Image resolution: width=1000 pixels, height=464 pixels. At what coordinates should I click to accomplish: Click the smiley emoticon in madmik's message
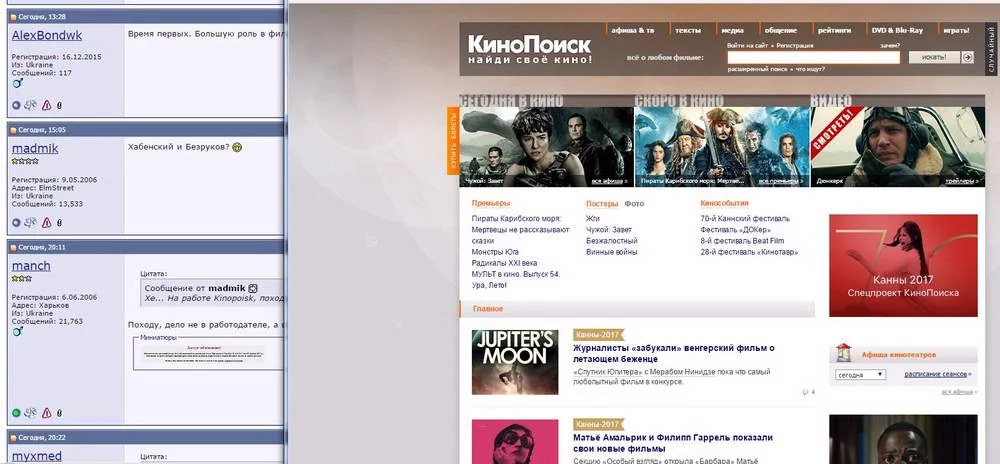point(237,147)
